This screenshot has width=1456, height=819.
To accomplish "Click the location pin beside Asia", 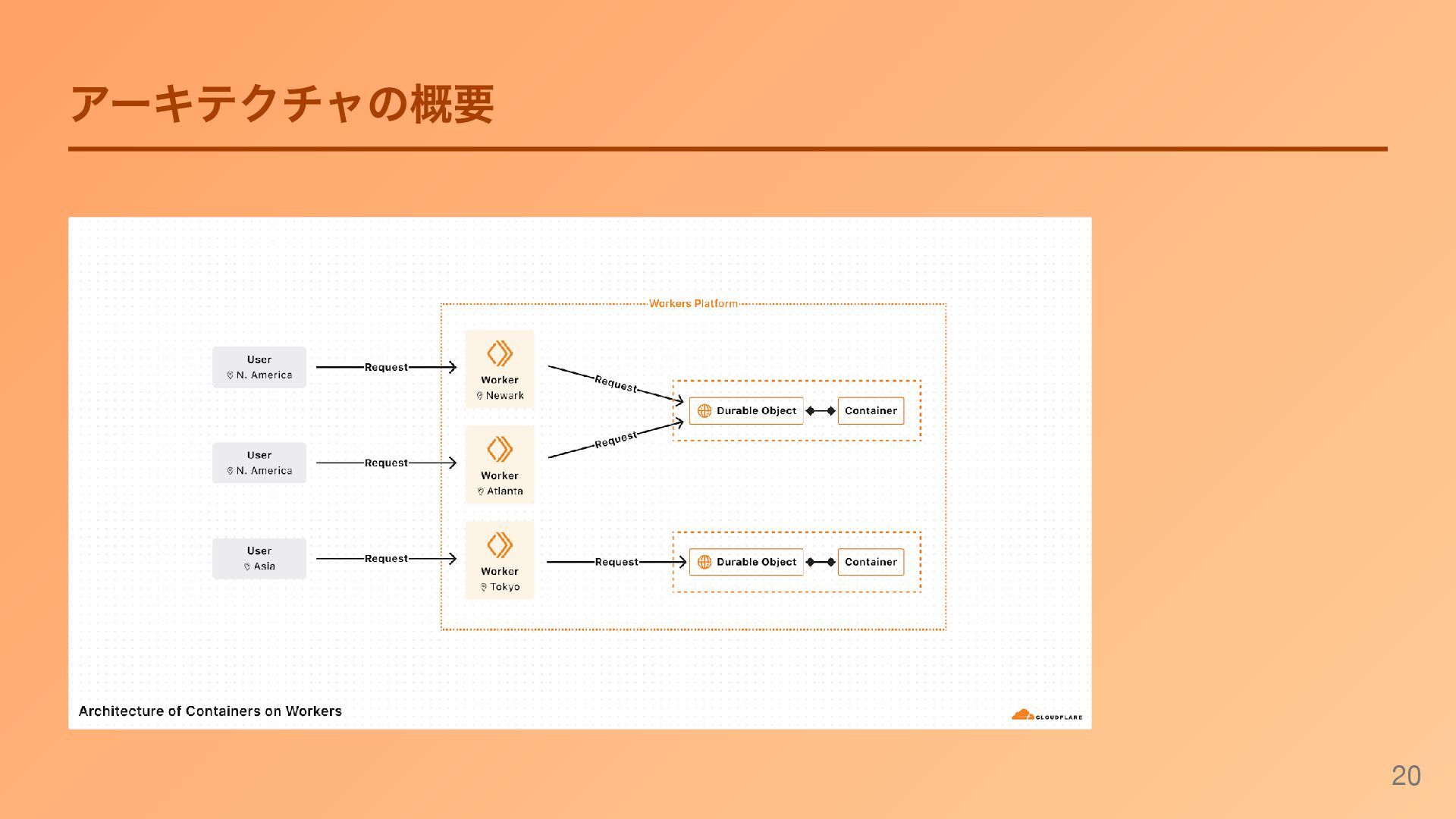I will click(x=247, y=566).
